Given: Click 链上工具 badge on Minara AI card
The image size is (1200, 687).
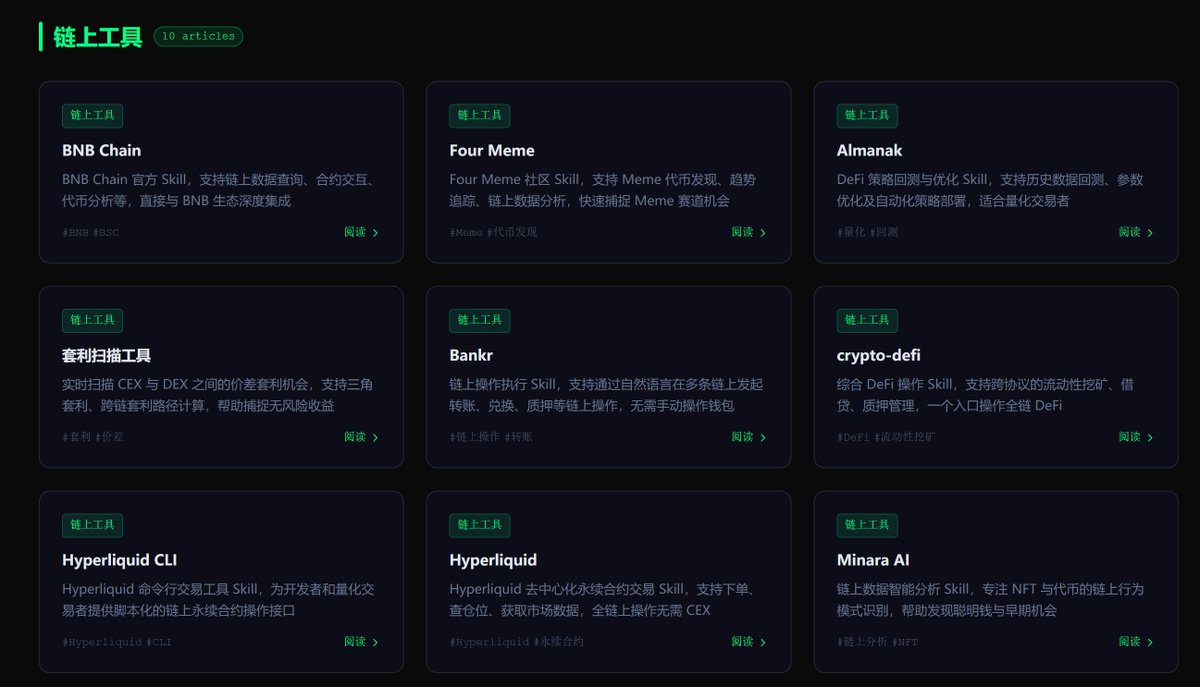Looking at the screenshot, I should [x=867, y=525].
